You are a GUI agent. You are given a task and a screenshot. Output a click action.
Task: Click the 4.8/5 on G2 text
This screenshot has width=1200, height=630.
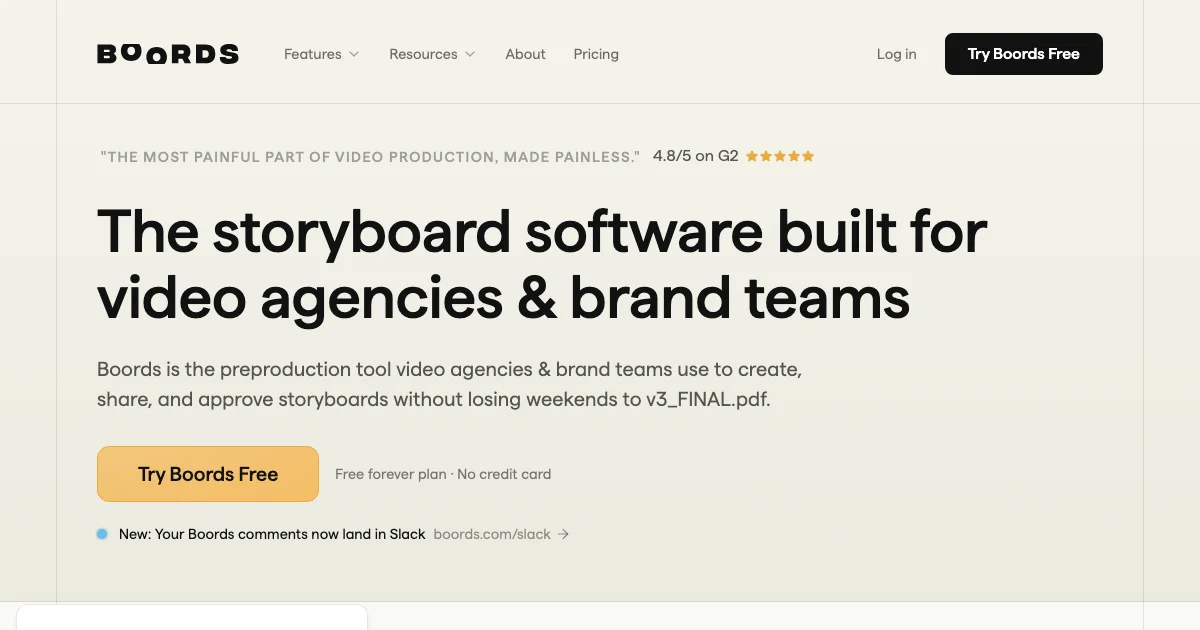pos(696,156)
